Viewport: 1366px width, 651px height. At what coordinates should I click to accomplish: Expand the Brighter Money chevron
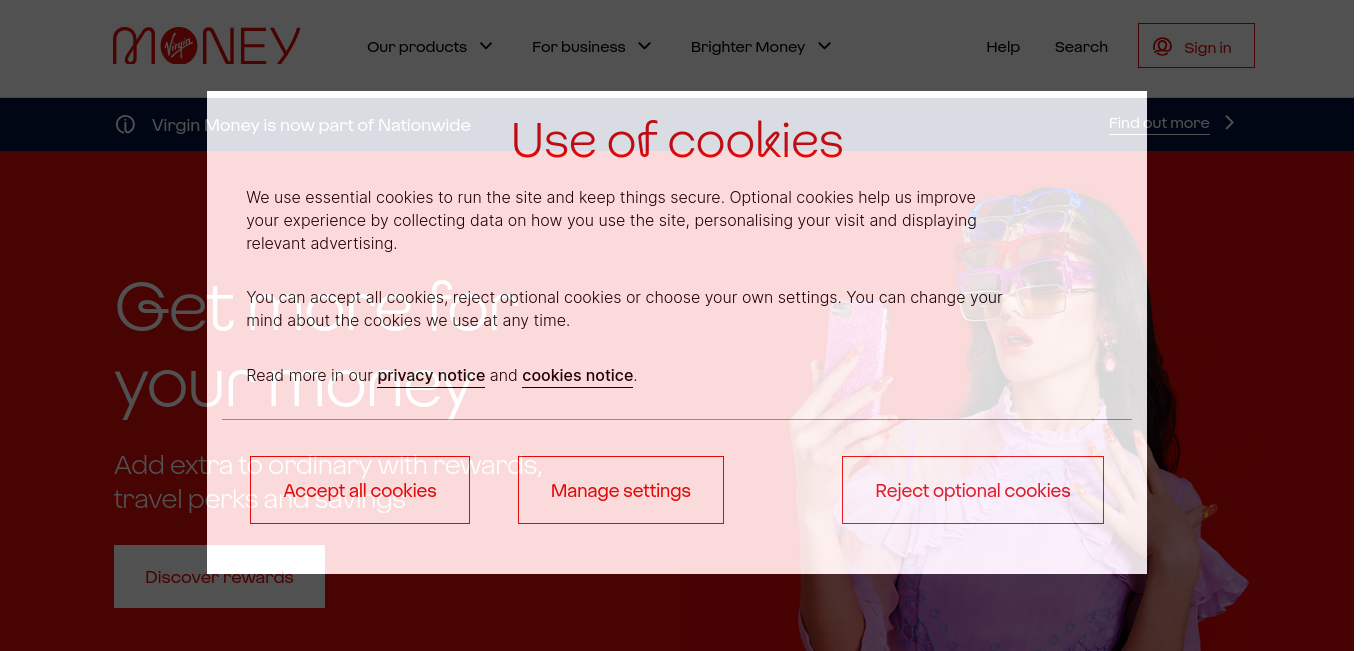tap(825, 46)
